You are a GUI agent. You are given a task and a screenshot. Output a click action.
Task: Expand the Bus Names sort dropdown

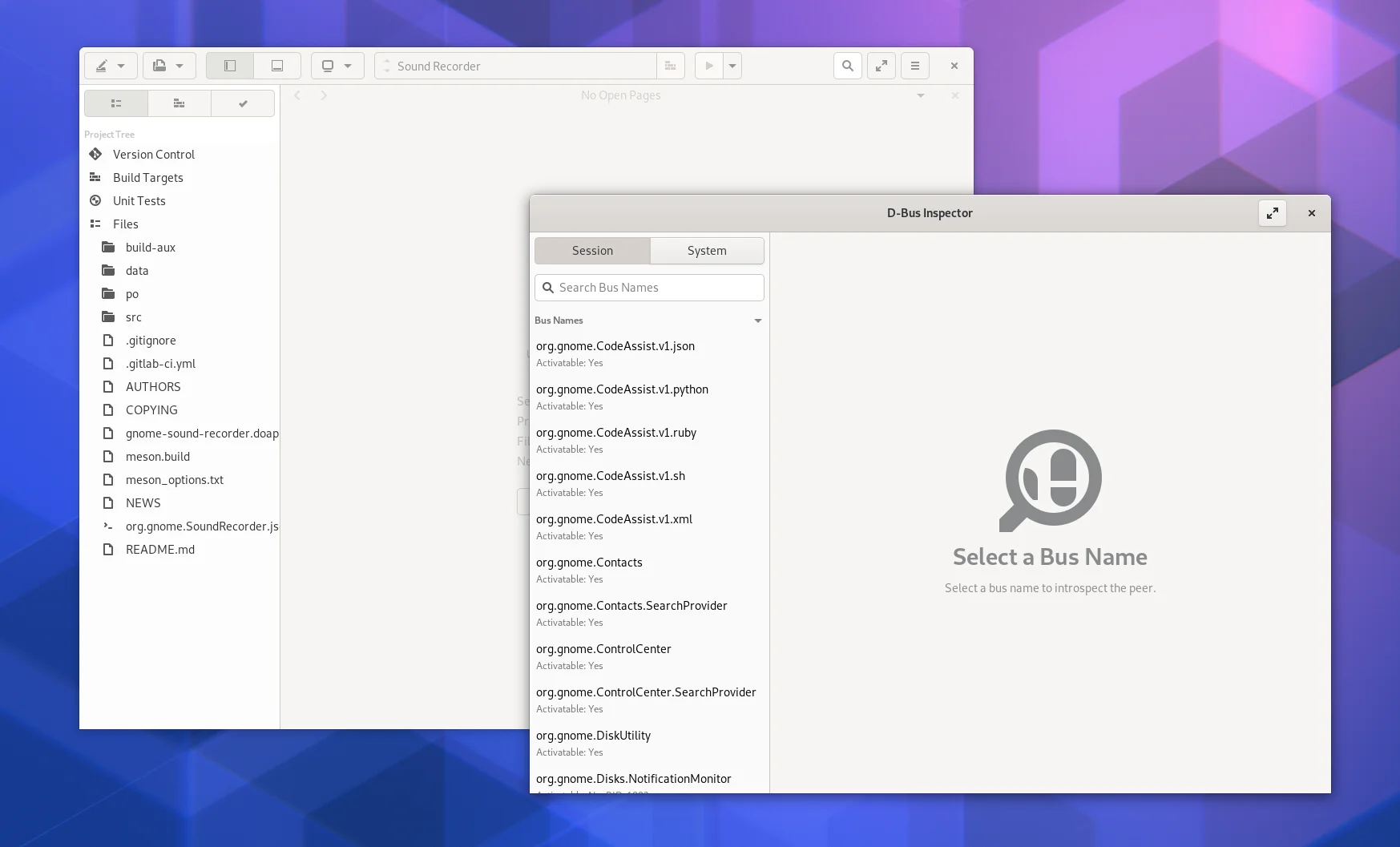(x=757, y=321)
